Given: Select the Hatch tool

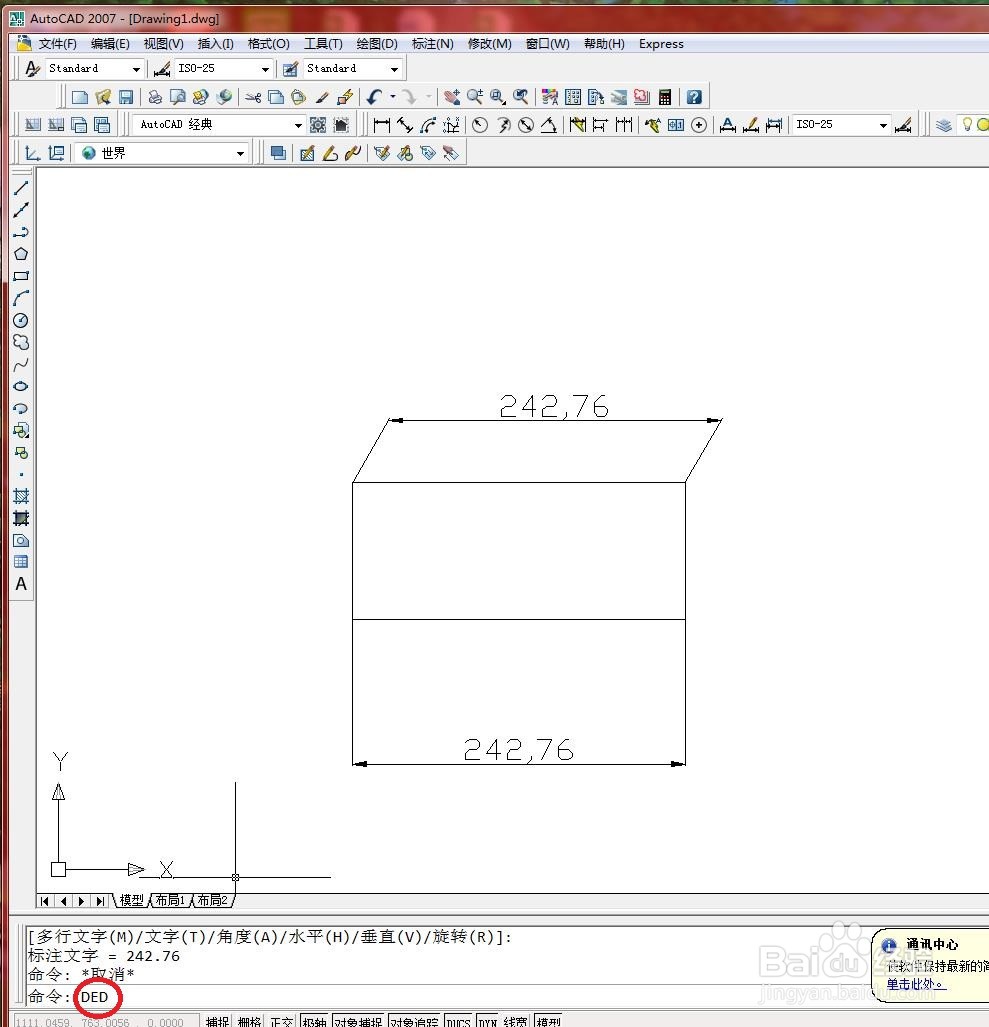Looking at the screenshot, I should (x=21, y=496).
